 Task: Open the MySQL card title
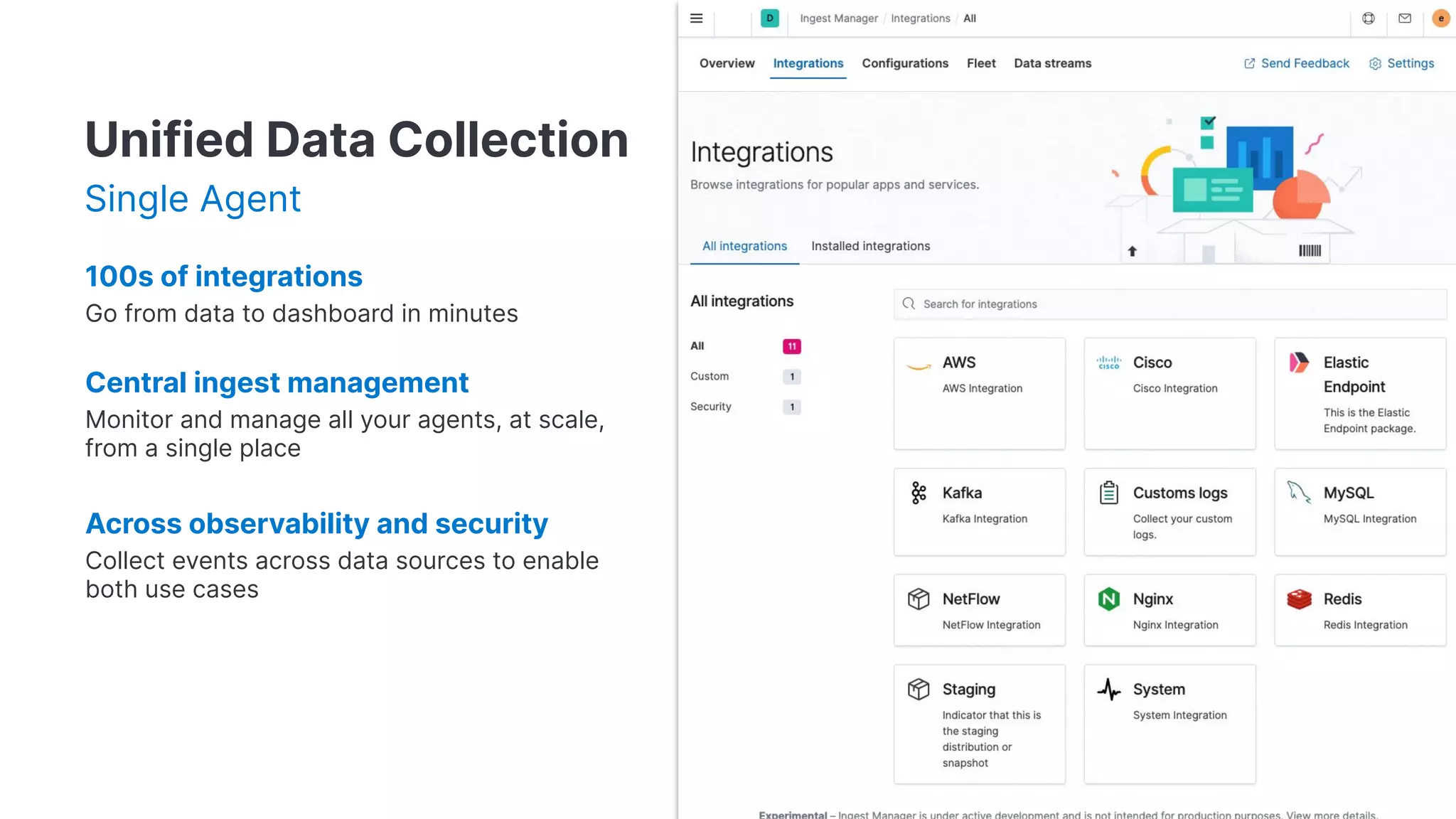coord(1348,493)
